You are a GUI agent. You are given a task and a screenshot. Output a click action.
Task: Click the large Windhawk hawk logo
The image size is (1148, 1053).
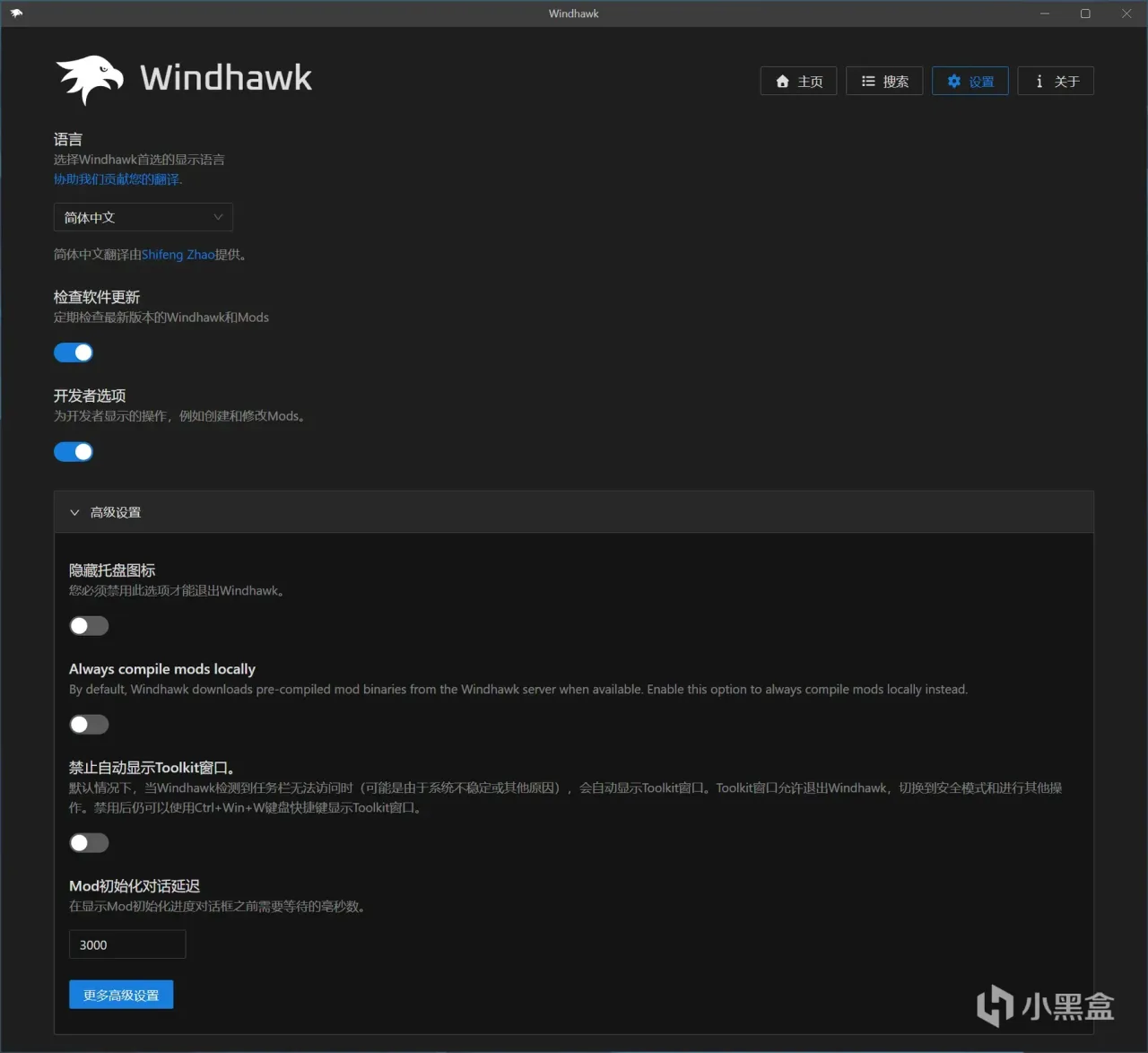tap(90, 79)
